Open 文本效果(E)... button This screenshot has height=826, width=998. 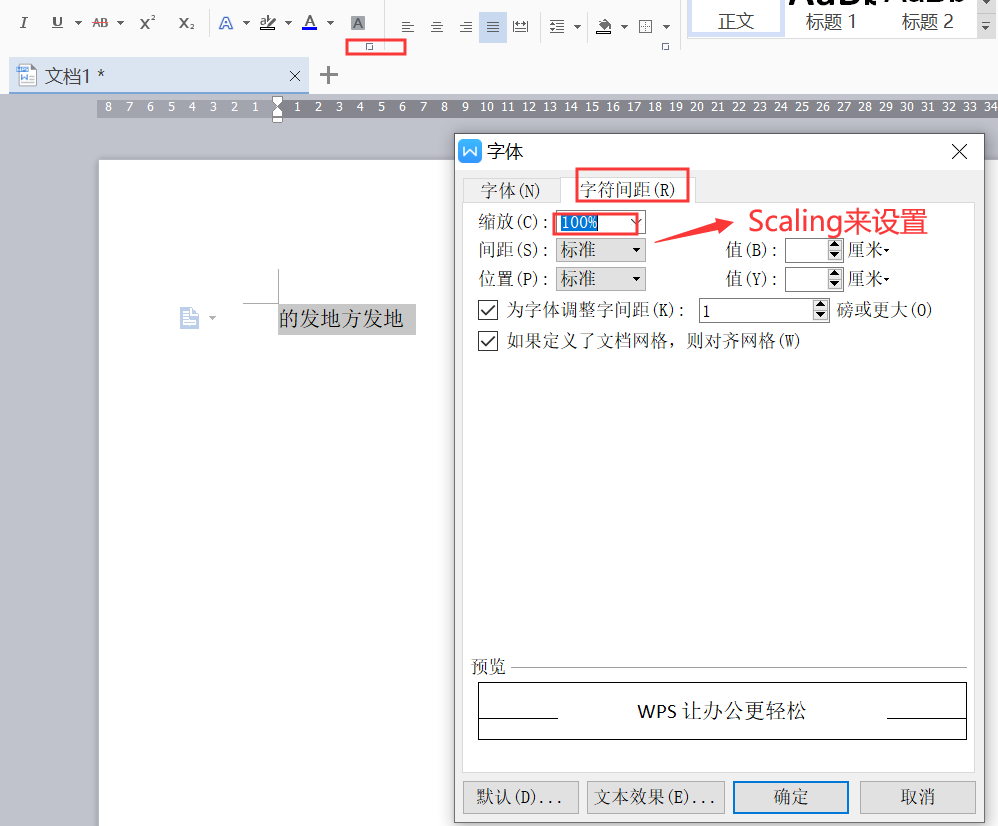click(x=656, y=797)
